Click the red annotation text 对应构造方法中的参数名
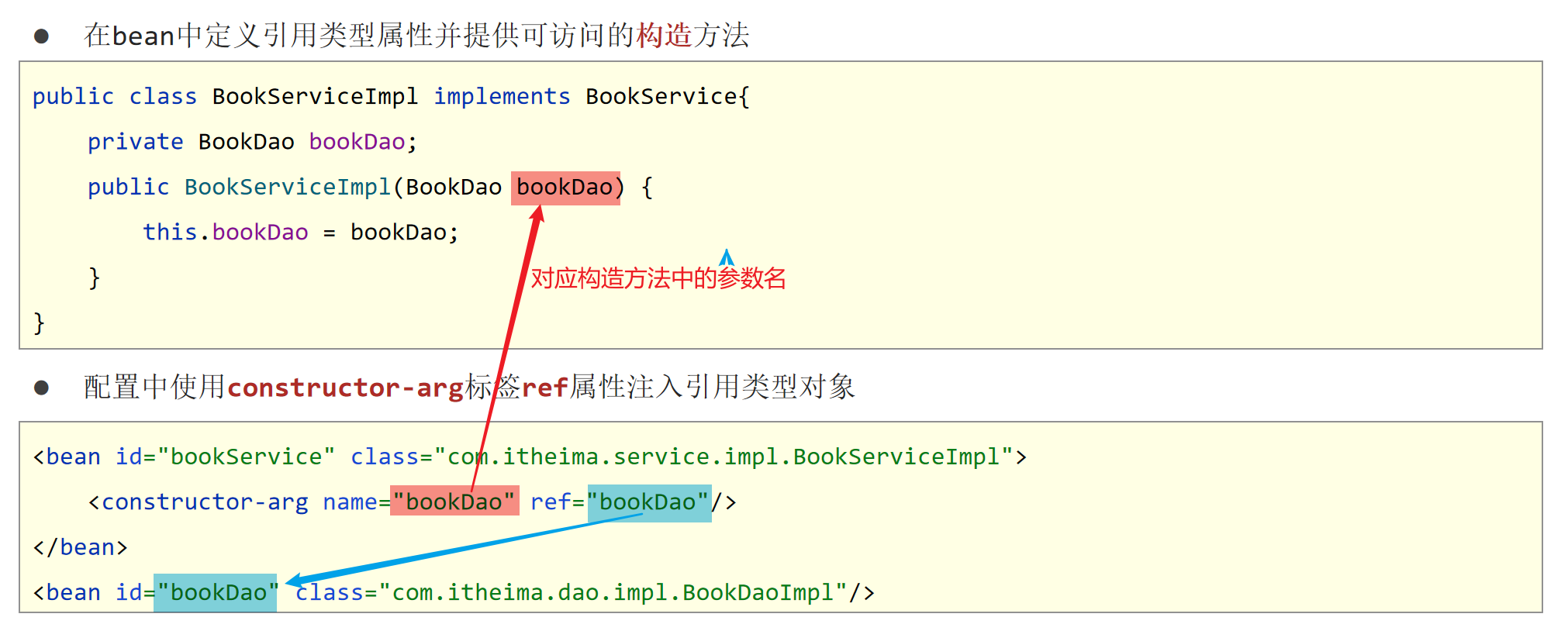The height and width of the screenshot is (631, 1568). point(658,278)
